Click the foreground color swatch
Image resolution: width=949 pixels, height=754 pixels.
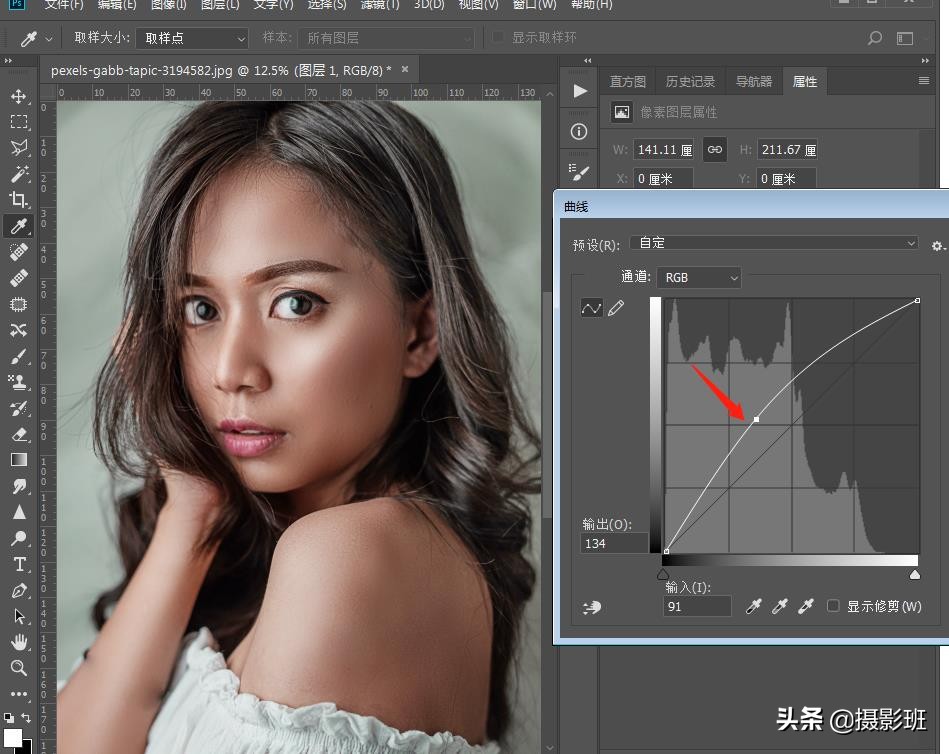click(x=12, y=738)
